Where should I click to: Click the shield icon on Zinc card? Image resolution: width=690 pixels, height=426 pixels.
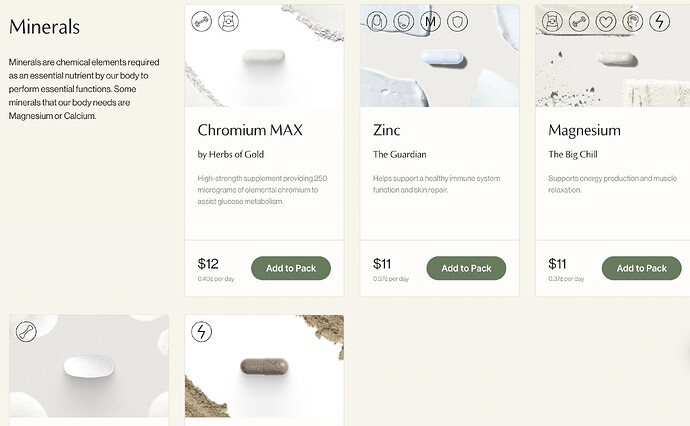click(458, 21)
